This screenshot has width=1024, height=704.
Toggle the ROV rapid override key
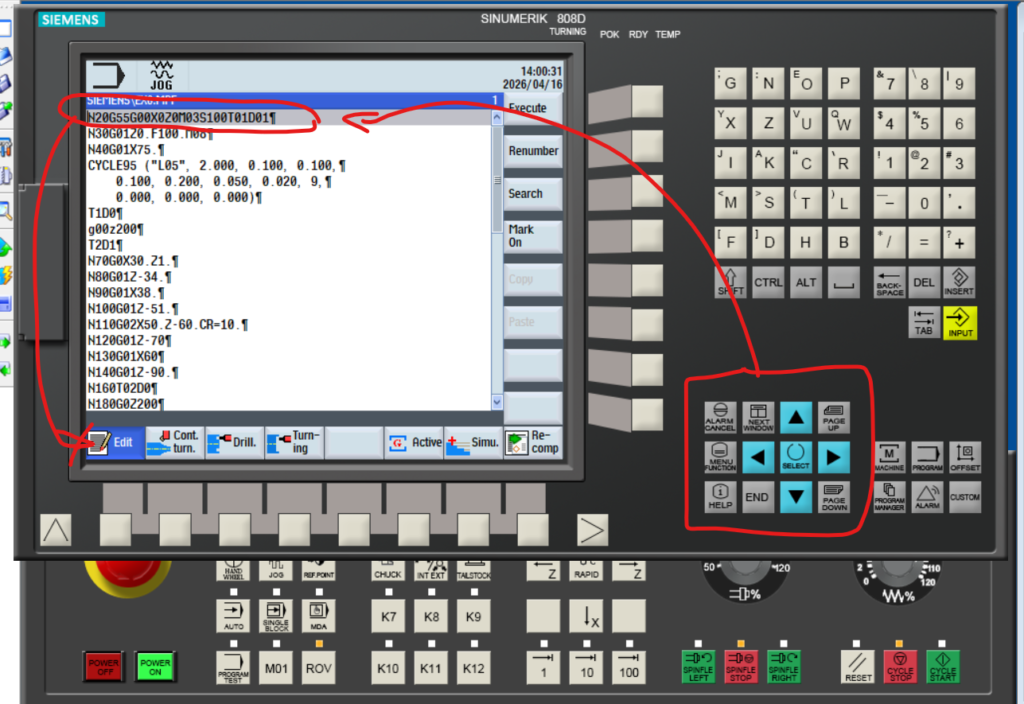coord(318,667)
